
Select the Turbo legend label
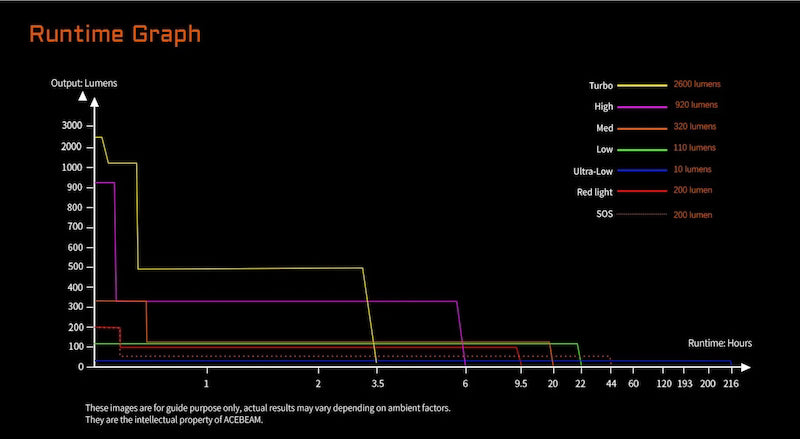pyautogui.click(x=600, y=85)
